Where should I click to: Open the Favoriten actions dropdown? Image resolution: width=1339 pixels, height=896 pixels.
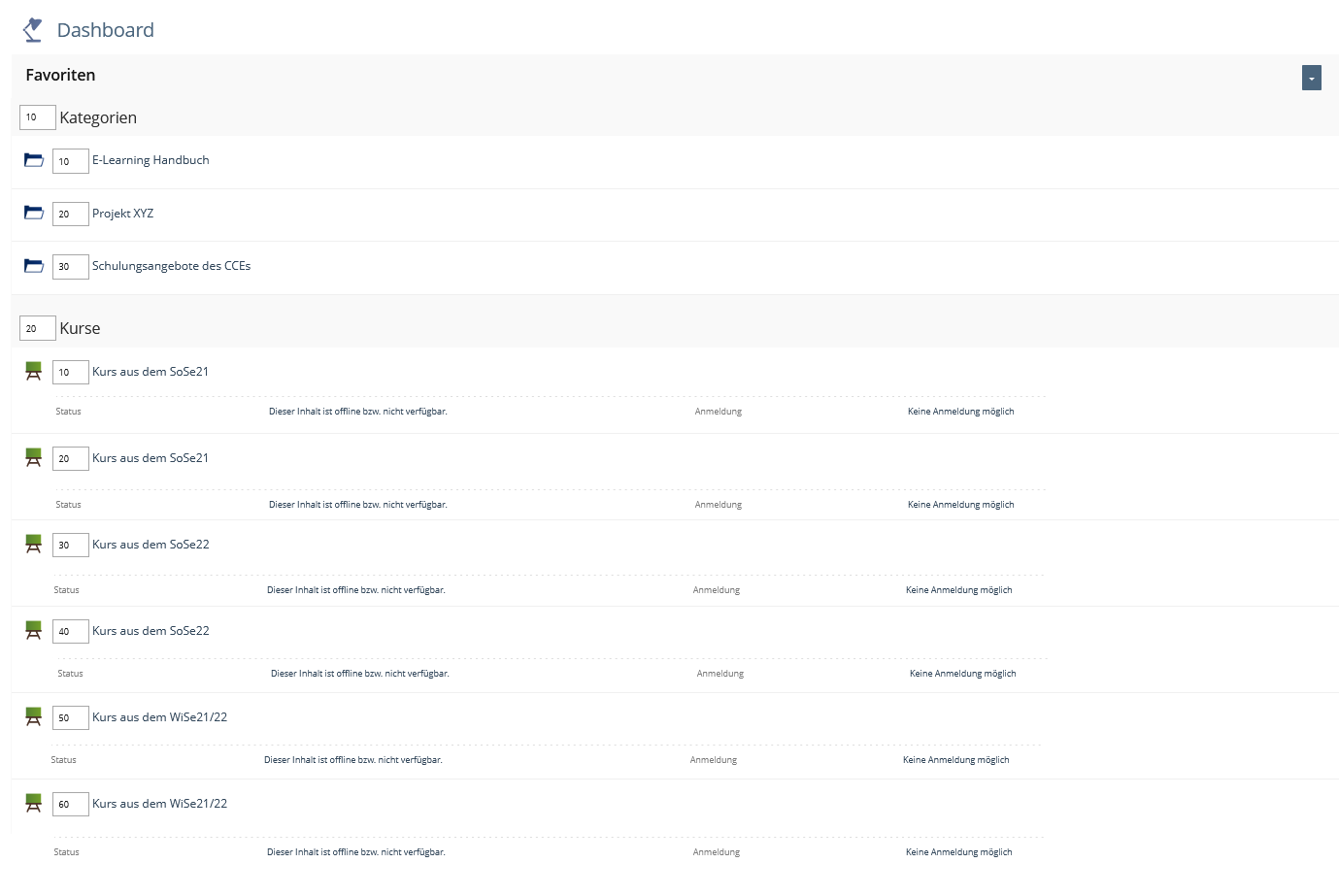point(1311,79)
